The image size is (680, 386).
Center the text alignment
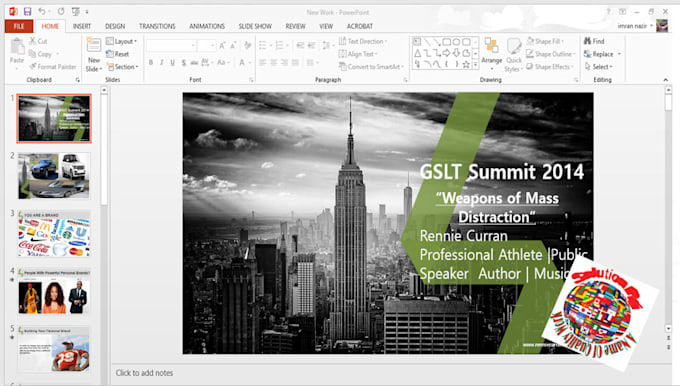(274, 63)
